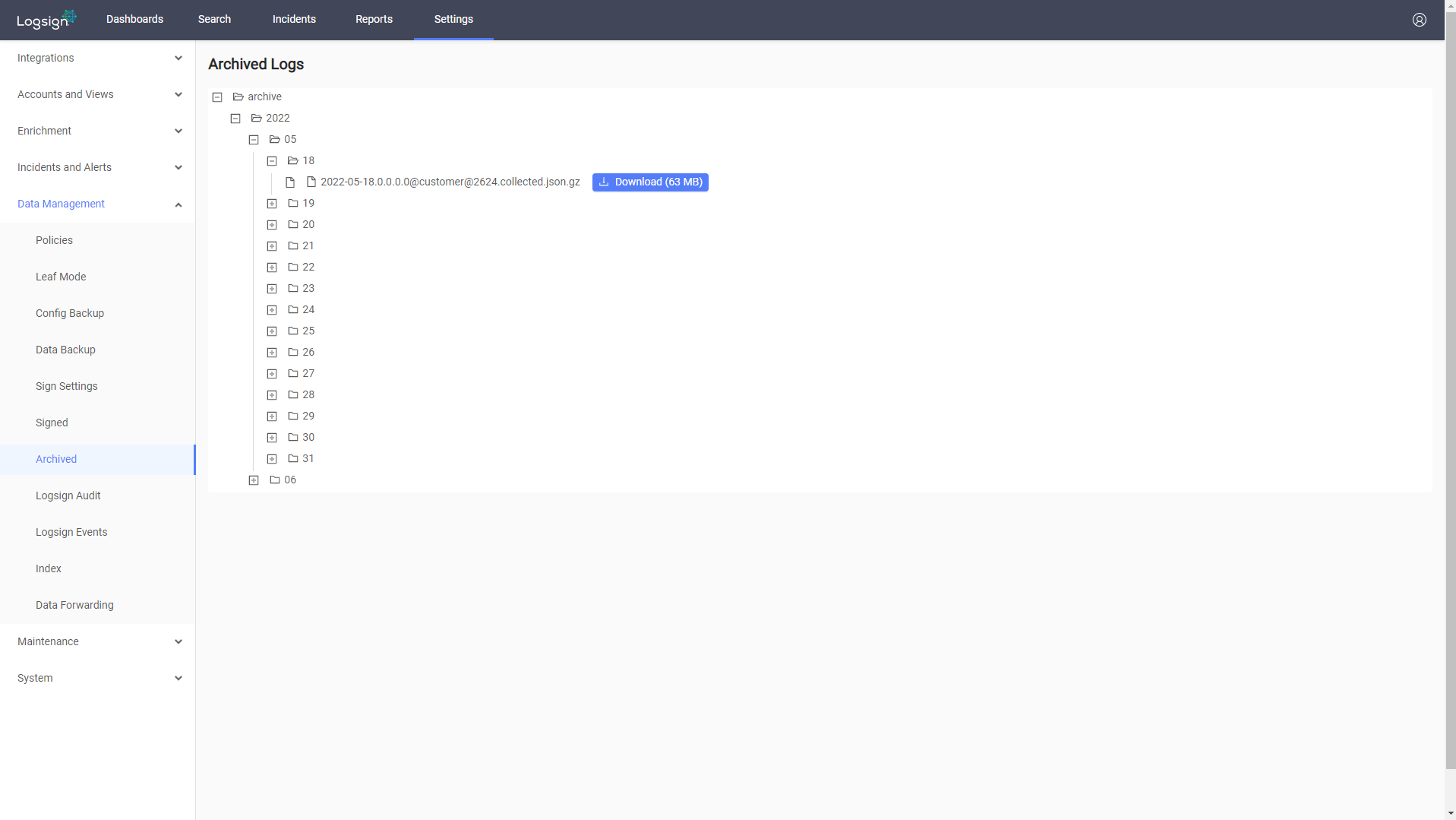This screenshot has height=820, width=1456.
Task: Expand the 06 month node
Action: click(x=254, y=480)
